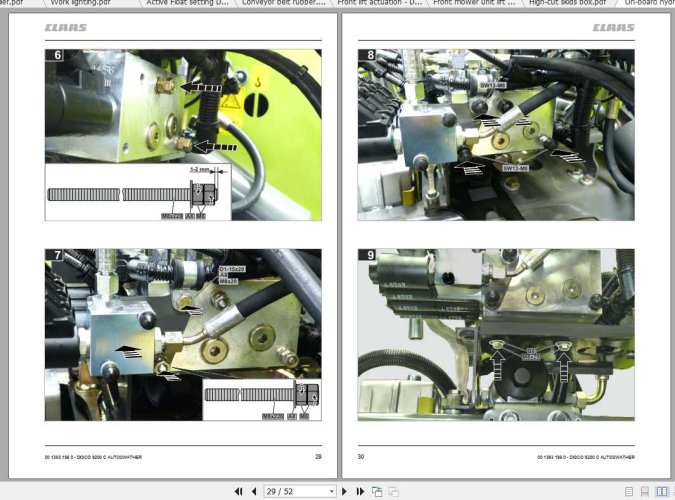
Task: Go to the first page
Action: tap(238, 491)
